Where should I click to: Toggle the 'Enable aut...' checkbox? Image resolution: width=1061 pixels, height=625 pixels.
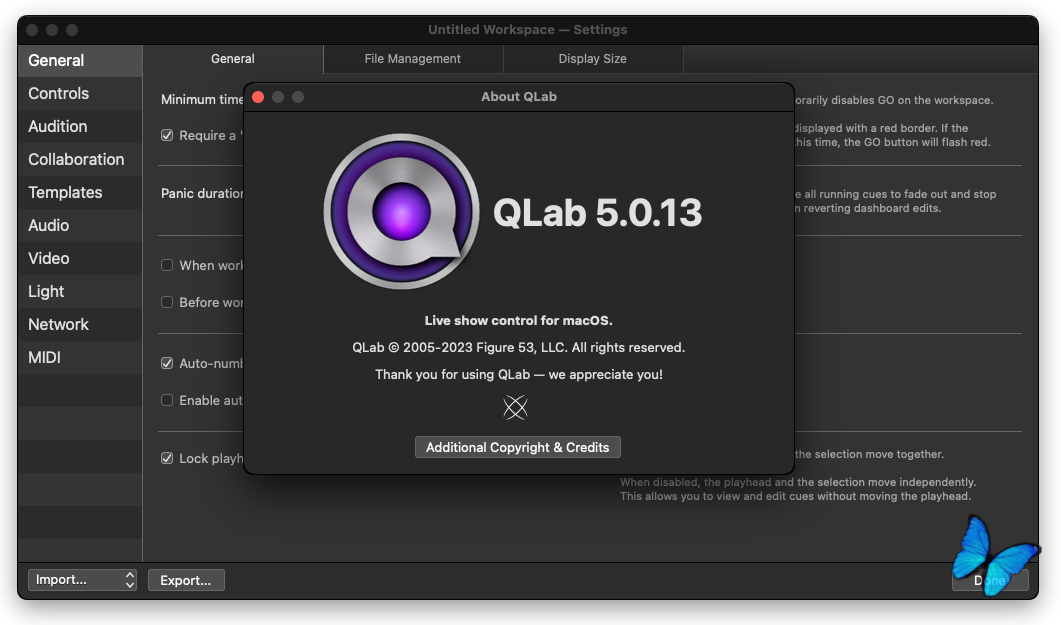pyautogui.click(x=167, y=400)
